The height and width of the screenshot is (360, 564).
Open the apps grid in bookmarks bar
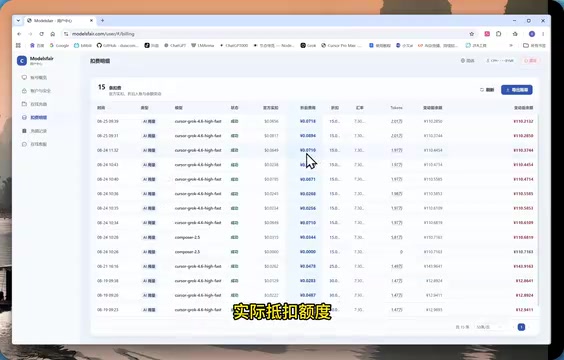(18, 45)
